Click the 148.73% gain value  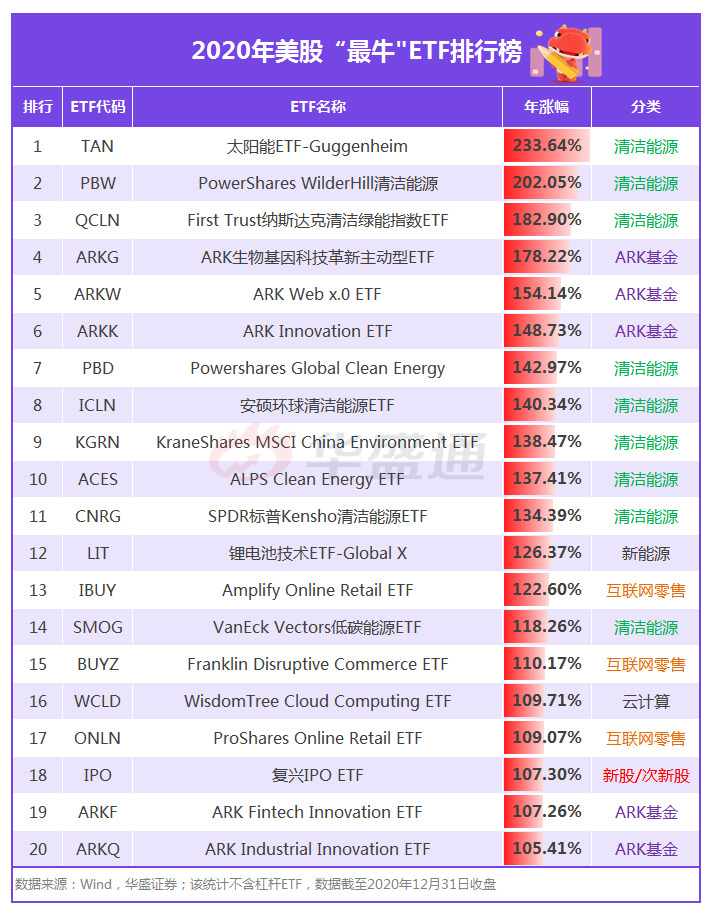pos(547,330)
